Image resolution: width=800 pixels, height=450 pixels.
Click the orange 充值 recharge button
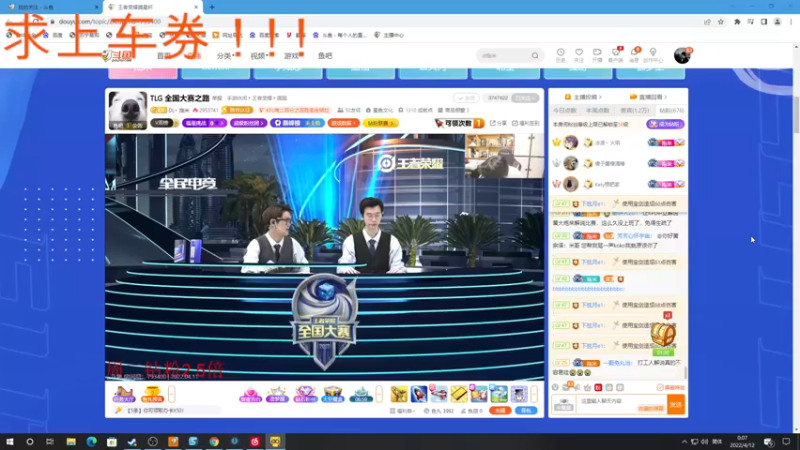coord(500,411)
